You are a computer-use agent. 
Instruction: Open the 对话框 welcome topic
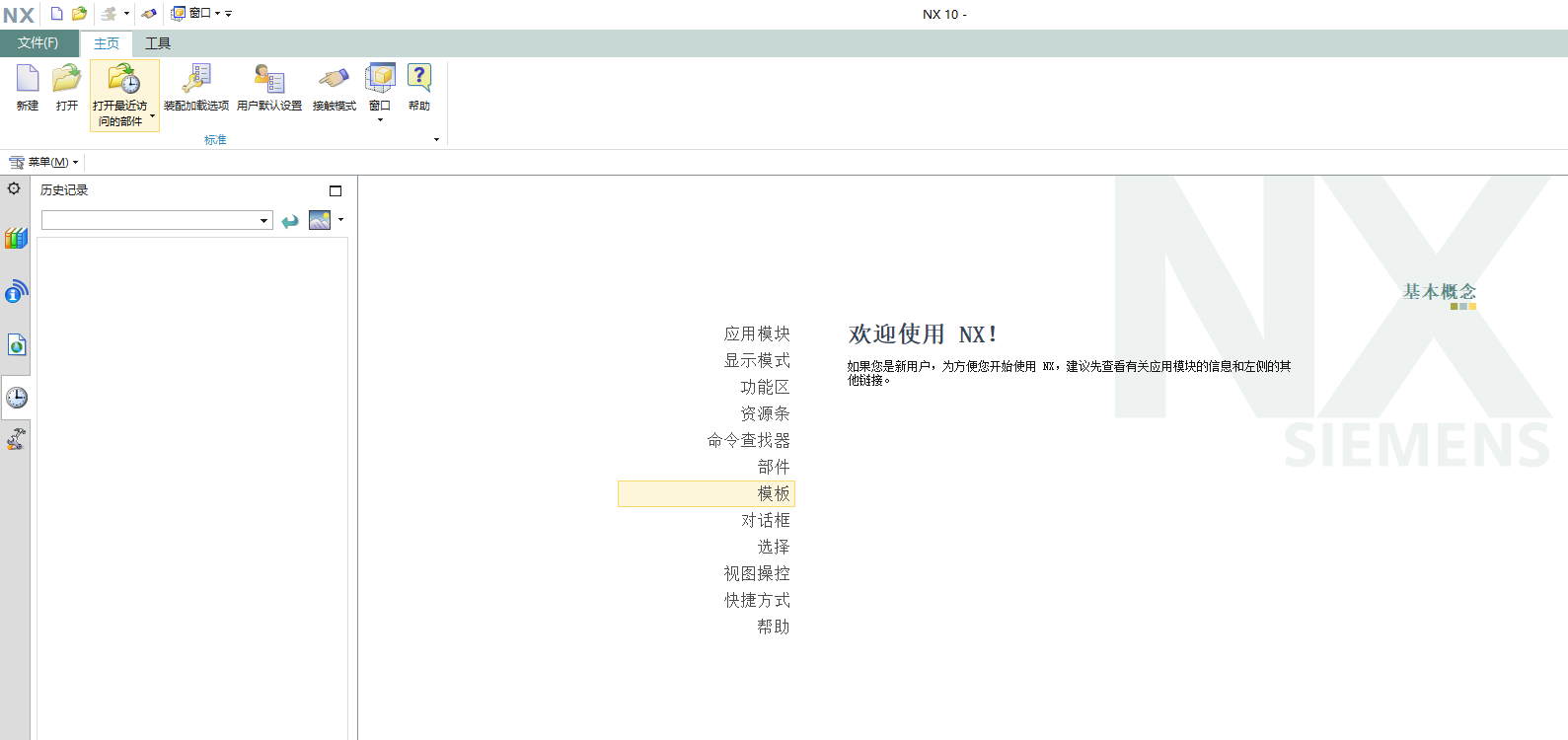click(x=766, y=520)
